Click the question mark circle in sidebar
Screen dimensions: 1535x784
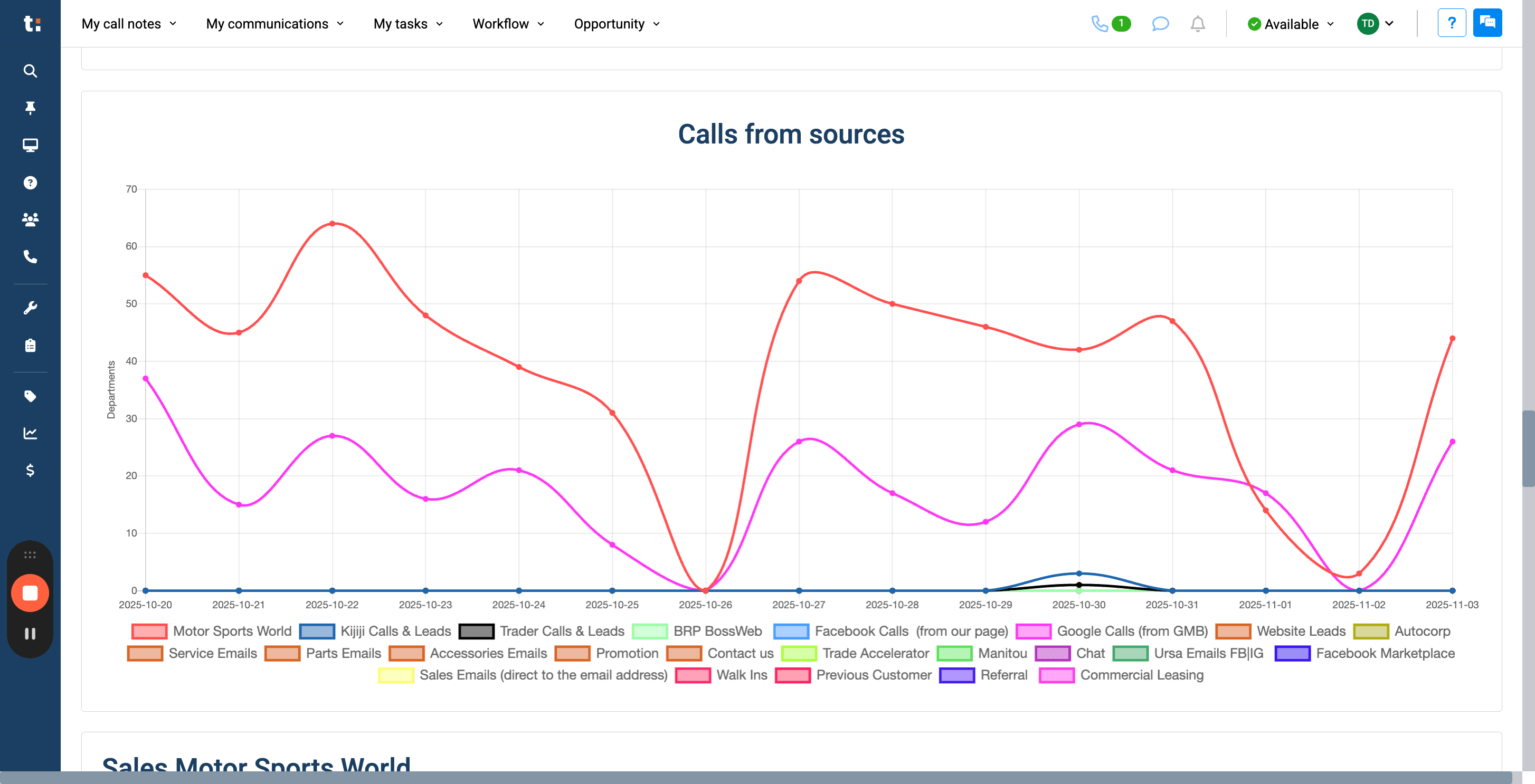[31, 183]
